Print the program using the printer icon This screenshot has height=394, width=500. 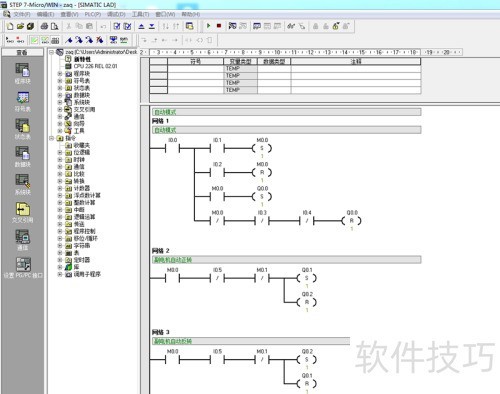tap(44, 26)
